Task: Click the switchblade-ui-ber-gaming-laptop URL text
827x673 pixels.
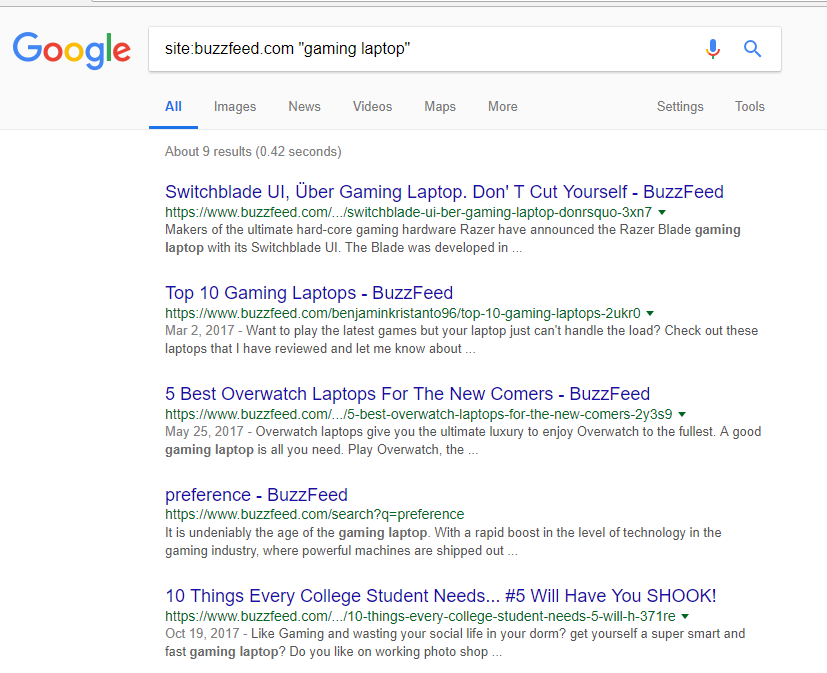Action: coord(408,213)
